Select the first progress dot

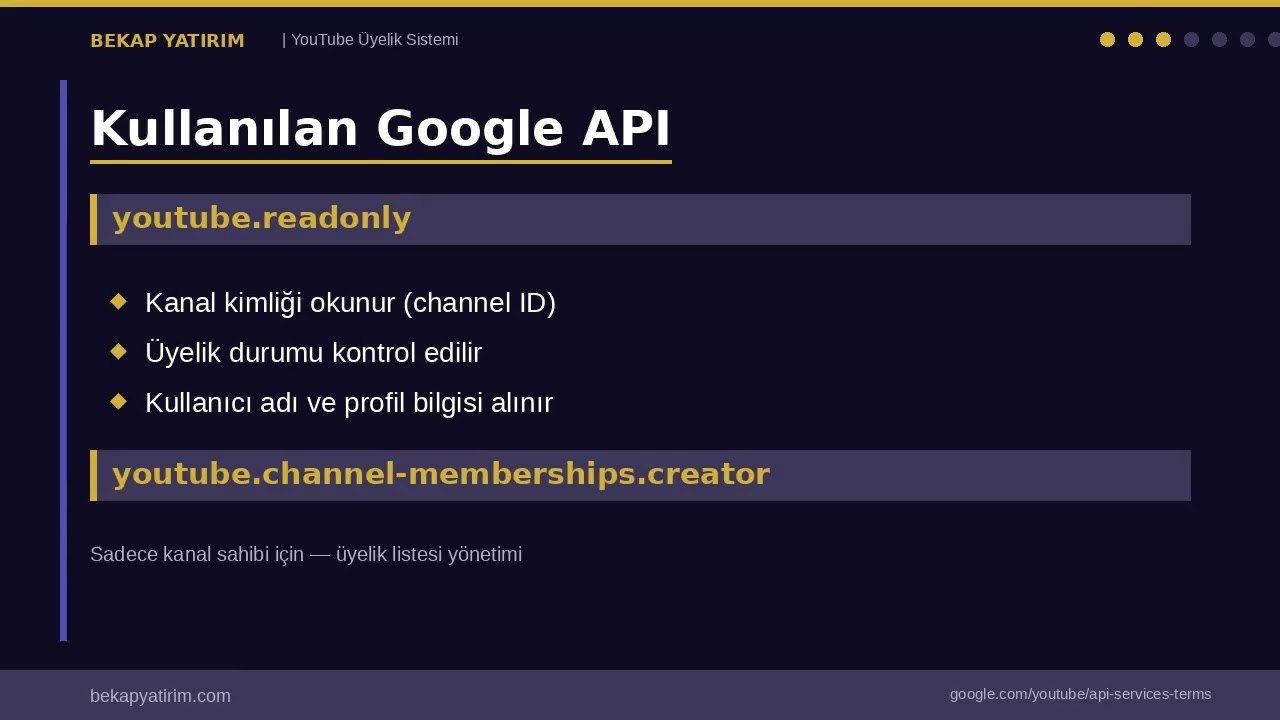[1107, 39]
